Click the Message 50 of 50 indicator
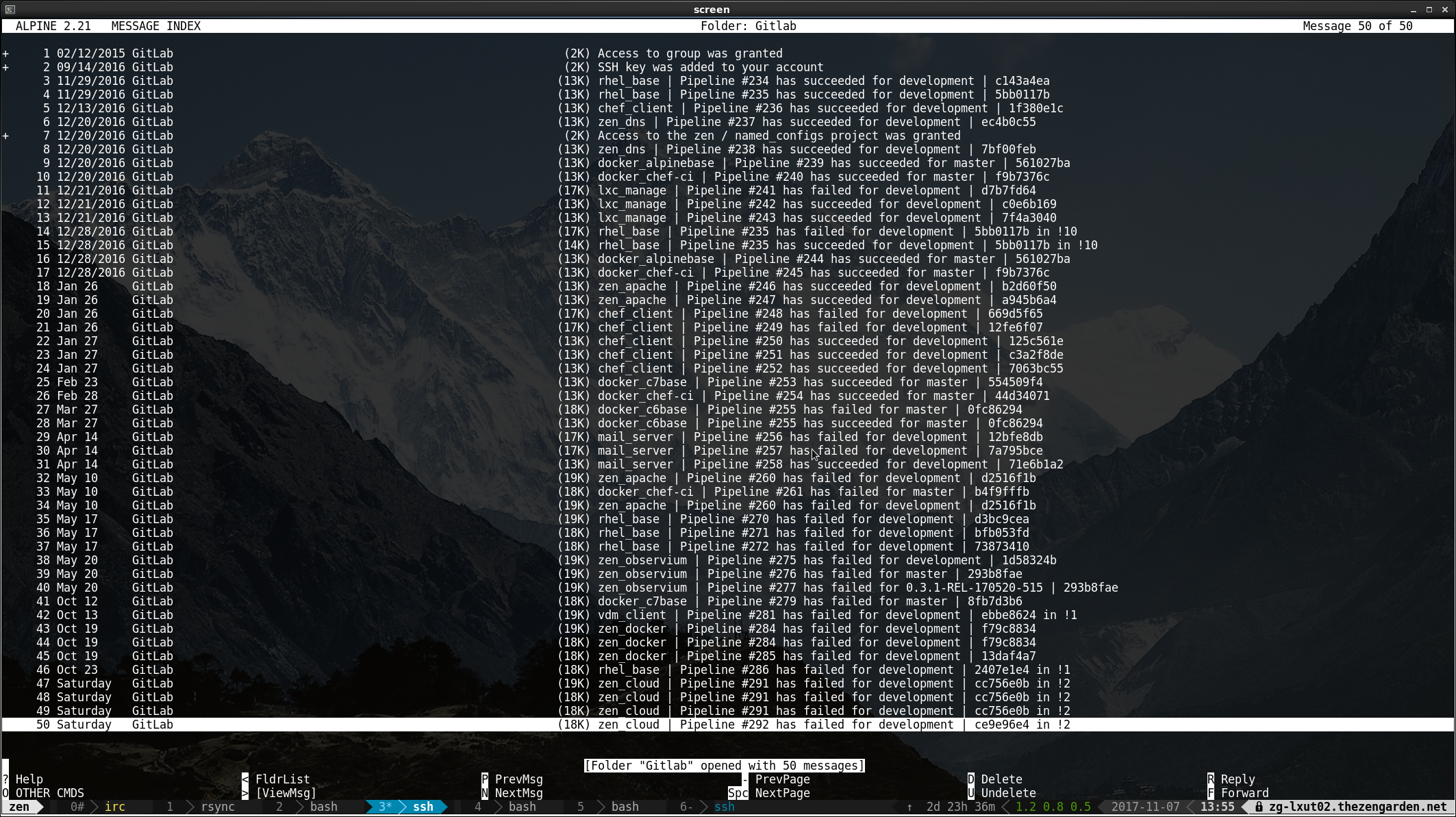 click(1358, 26)
